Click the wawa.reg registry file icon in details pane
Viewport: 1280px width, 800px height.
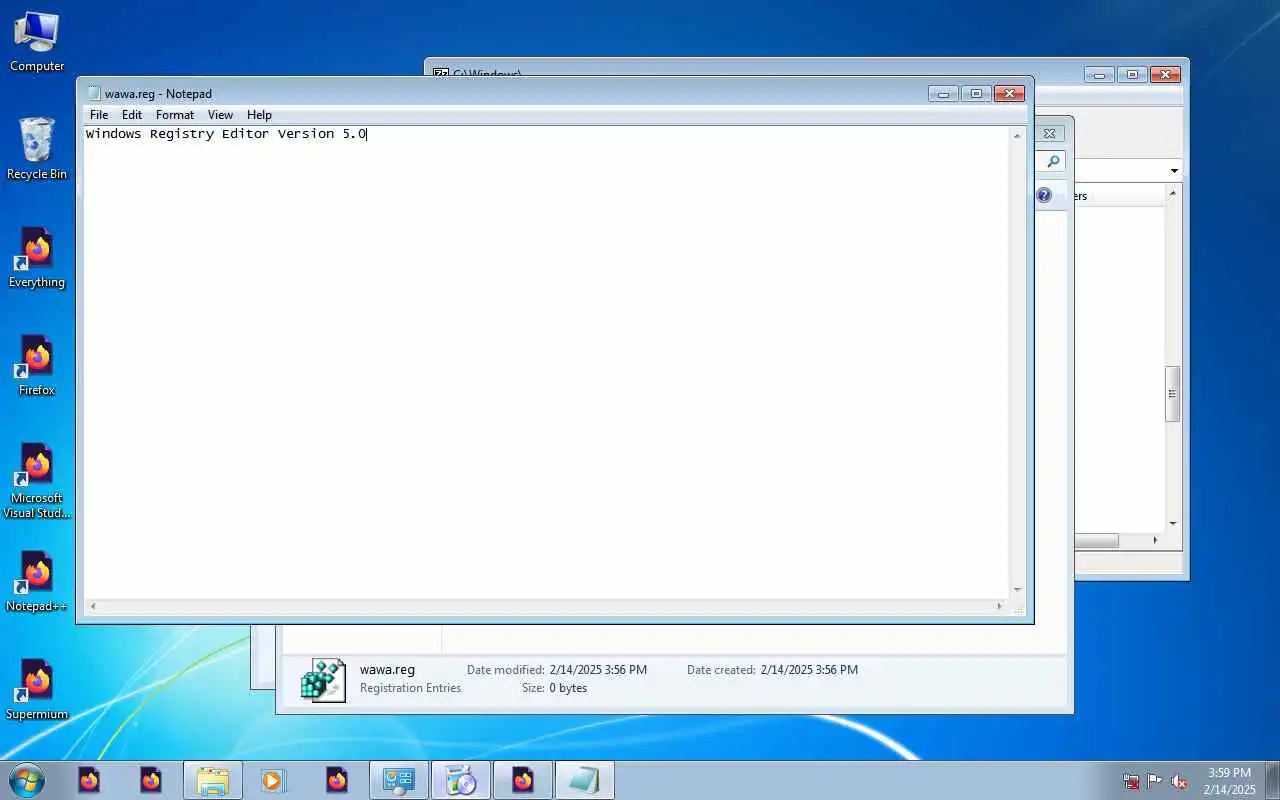coord(323,680)
